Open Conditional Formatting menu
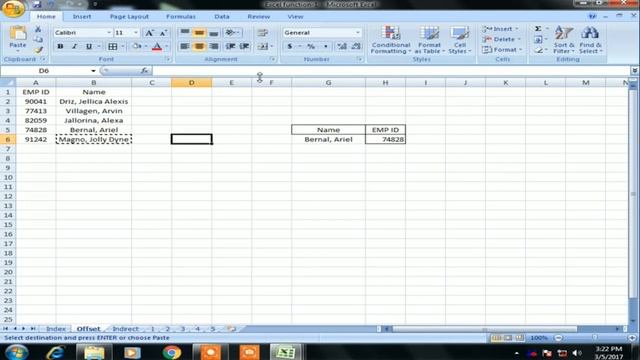The width and height of the screenshot is (640, 360). click(x=391, y=40)
